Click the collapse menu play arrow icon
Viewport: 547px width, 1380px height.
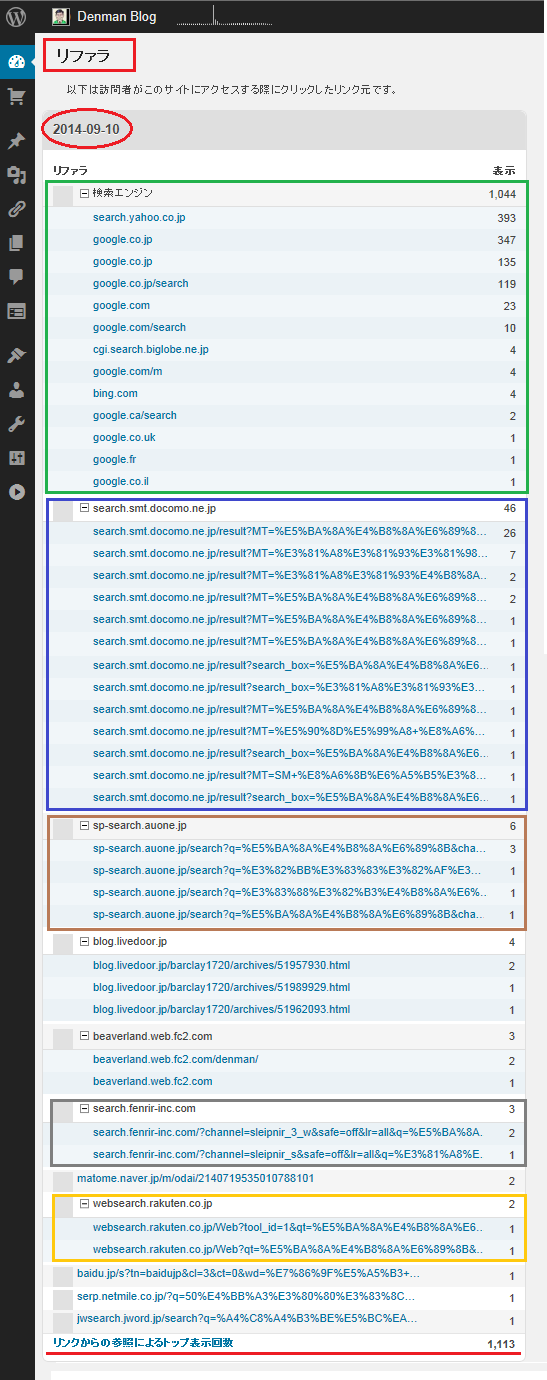[16, 492]
